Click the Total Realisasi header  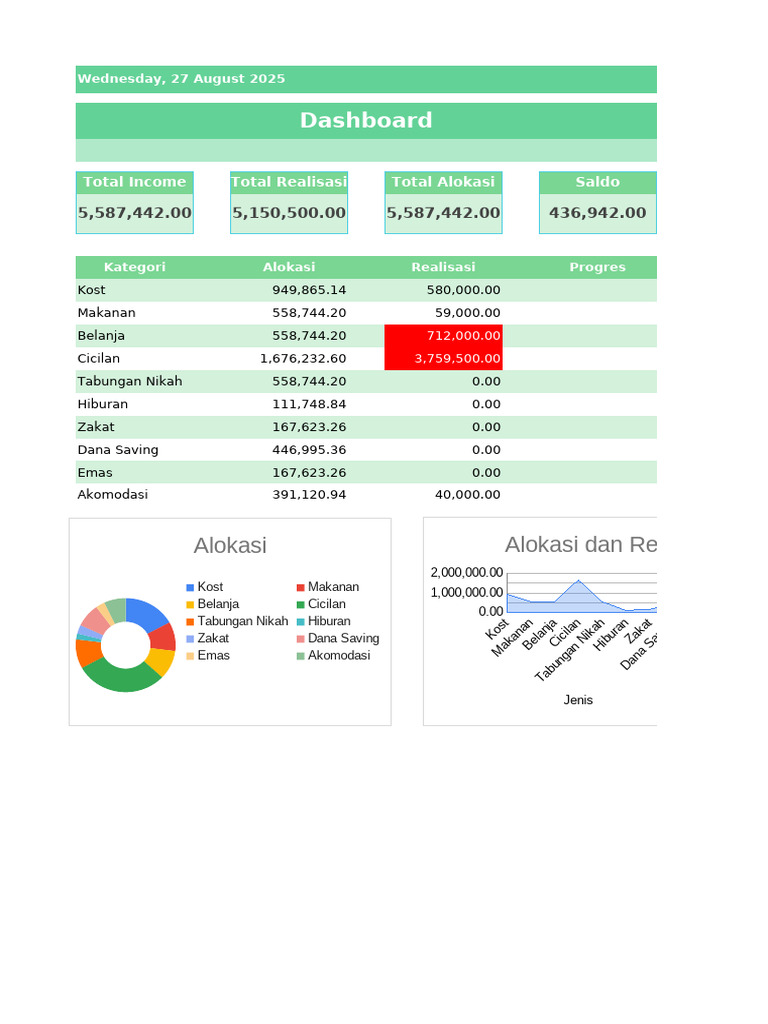(x=289, y=182)
